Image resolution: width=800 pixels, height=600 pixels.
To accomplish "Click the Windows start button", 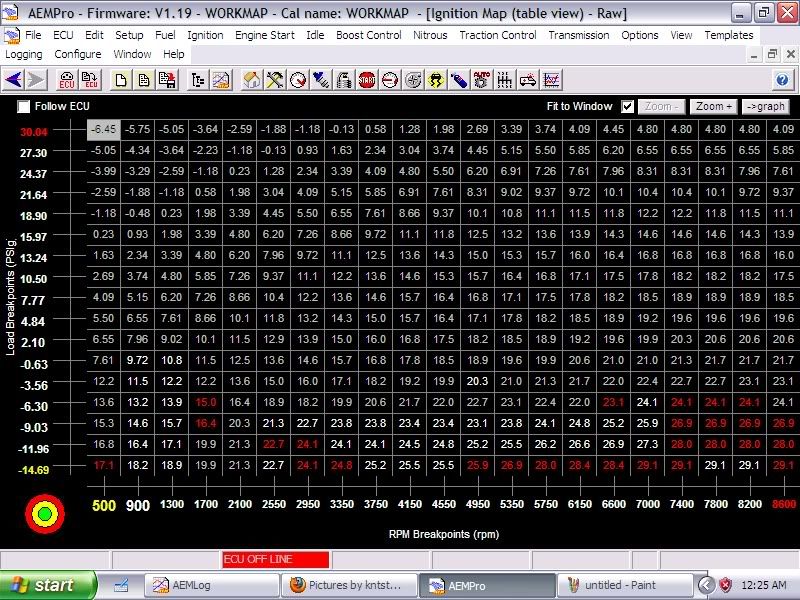I will click(48, 585).
